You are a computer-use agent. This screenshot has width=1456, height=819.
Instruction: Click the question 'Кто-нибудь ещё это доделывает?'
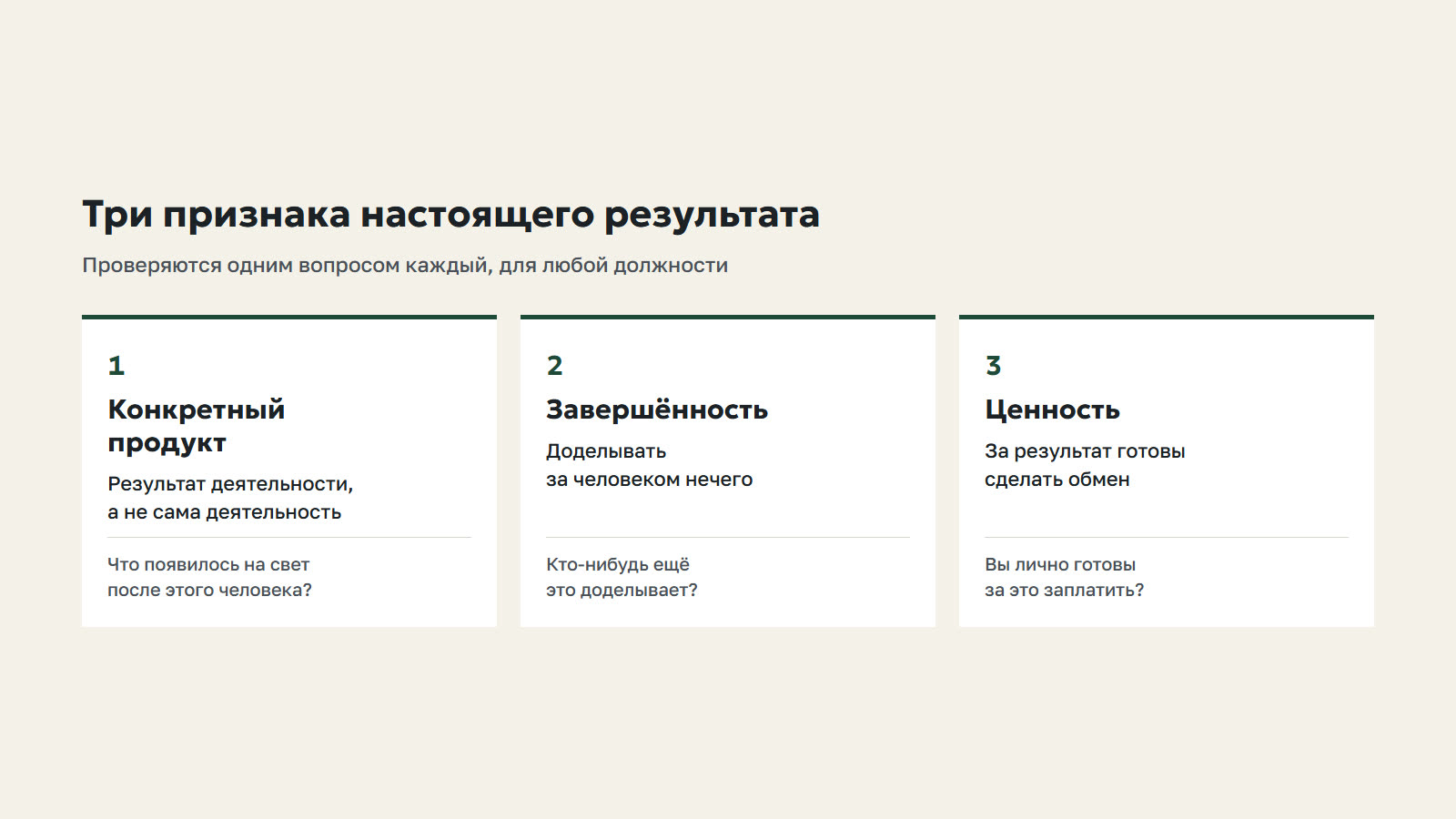[x=622, y=577]
